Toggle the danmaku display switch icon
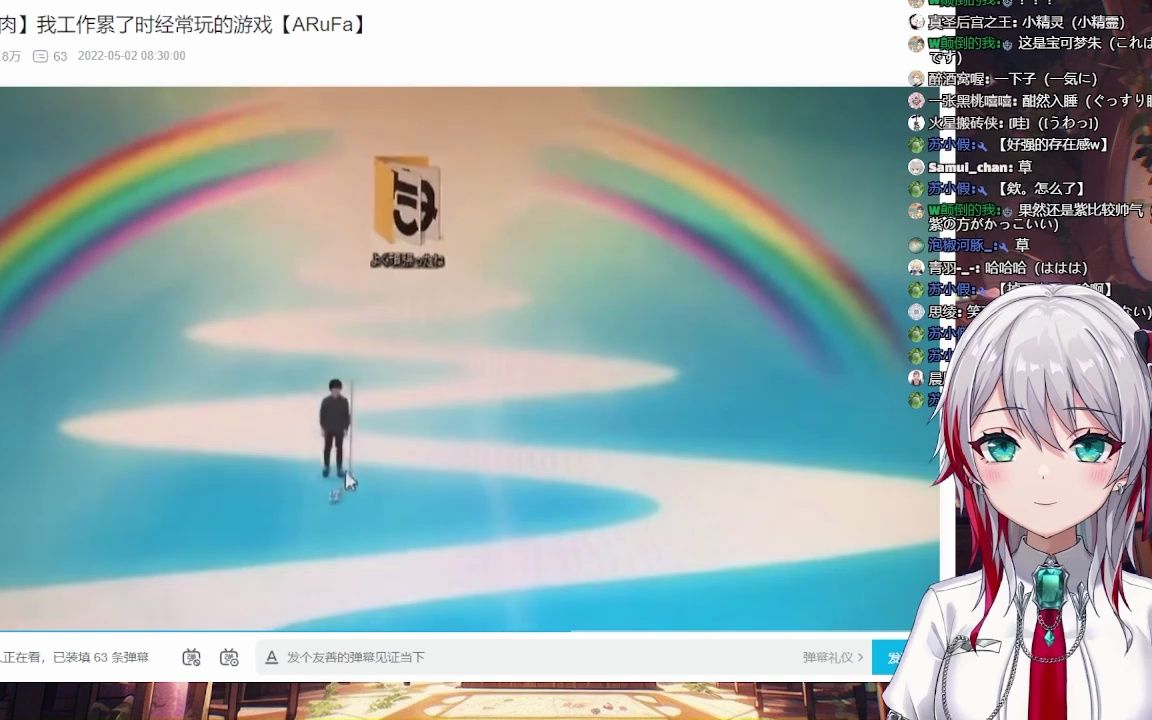Viewport: 1152px width, 720px height. click(191, 658)
